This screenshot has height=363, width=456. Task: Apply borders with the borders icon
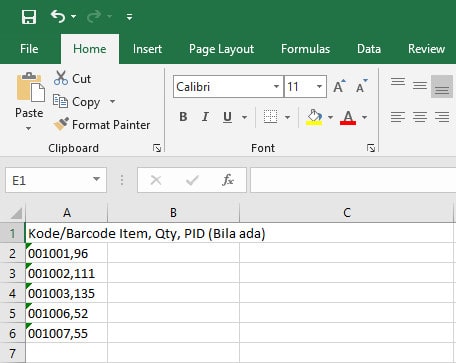pos(270,117)
